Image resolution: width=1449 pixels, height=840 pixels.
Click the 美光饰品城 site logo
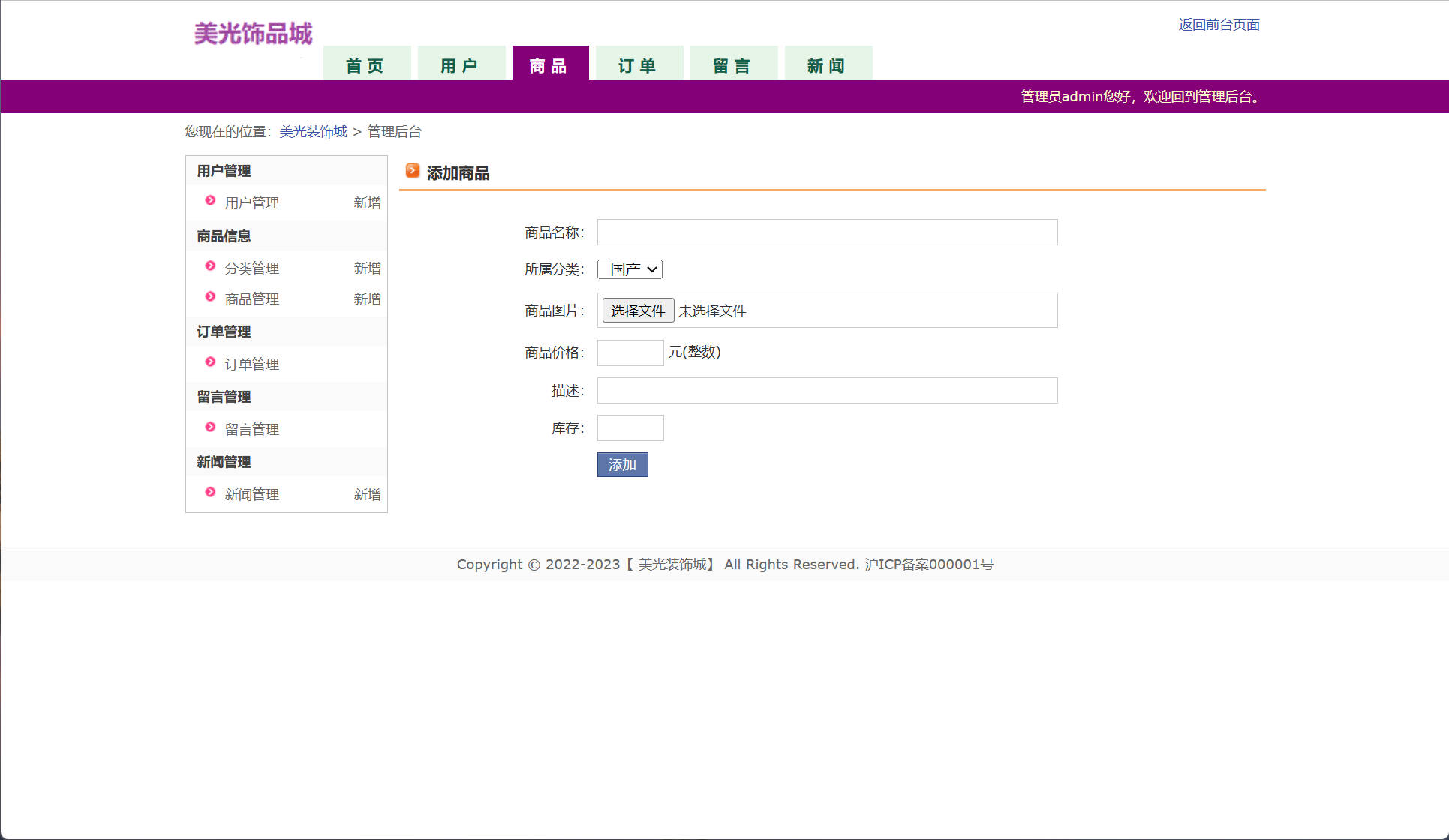tap(253, 34)
